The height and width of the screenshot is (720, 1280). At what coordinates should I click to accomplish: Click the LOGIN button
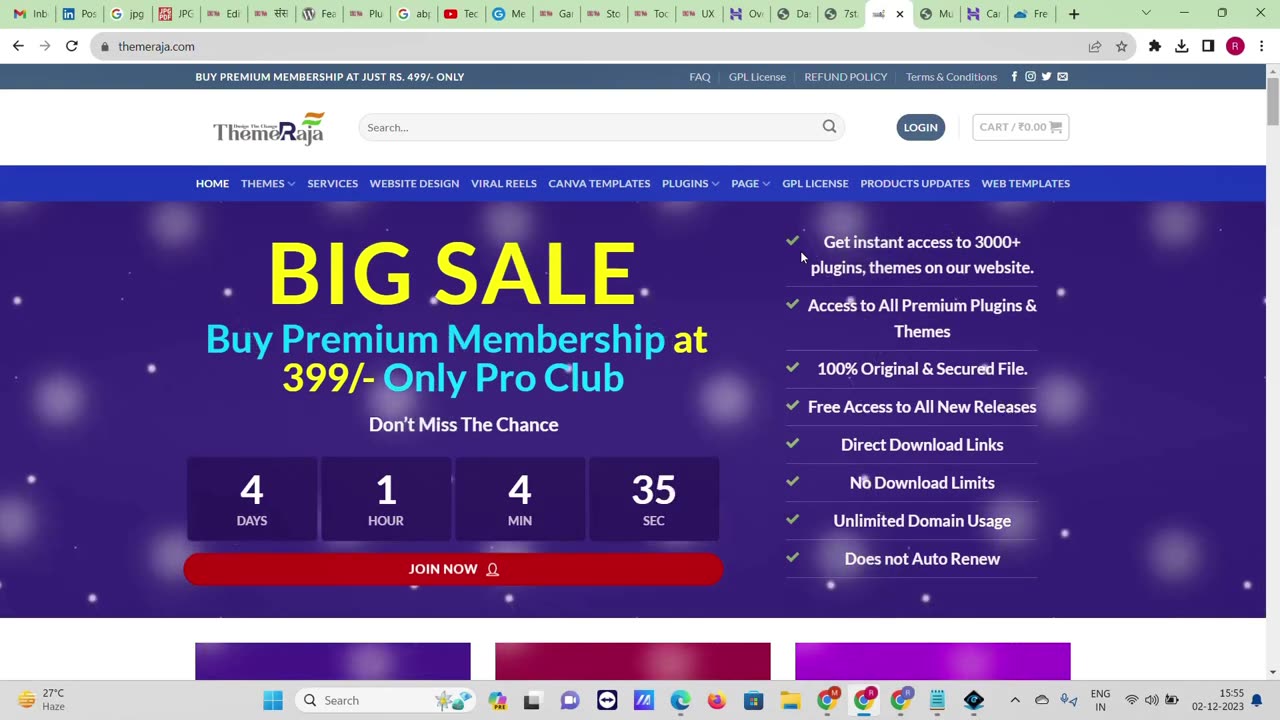point(921,127)
